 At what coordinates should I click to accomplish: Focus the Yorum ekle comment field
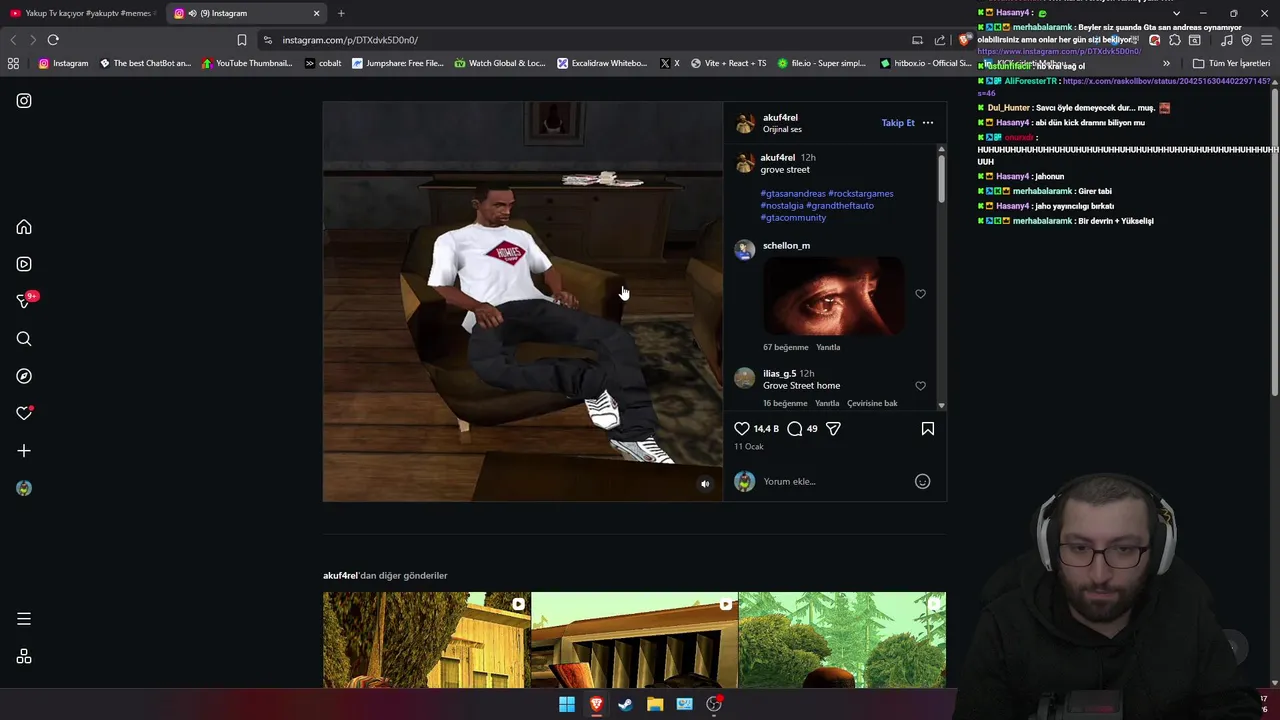(835, 482)
